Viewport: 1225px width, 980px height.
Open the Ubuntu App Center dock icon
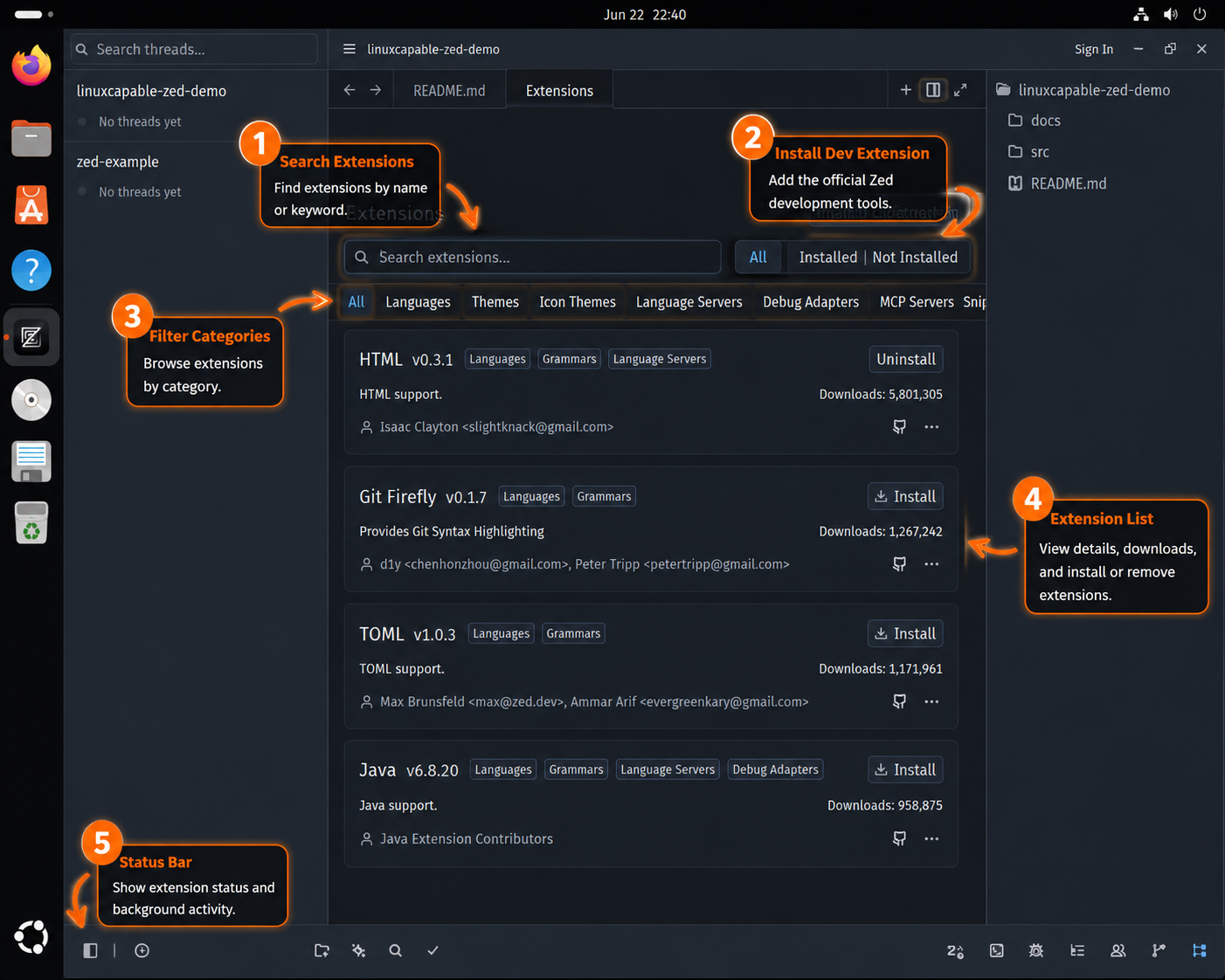pyautogui.click(x=31, y=205)
